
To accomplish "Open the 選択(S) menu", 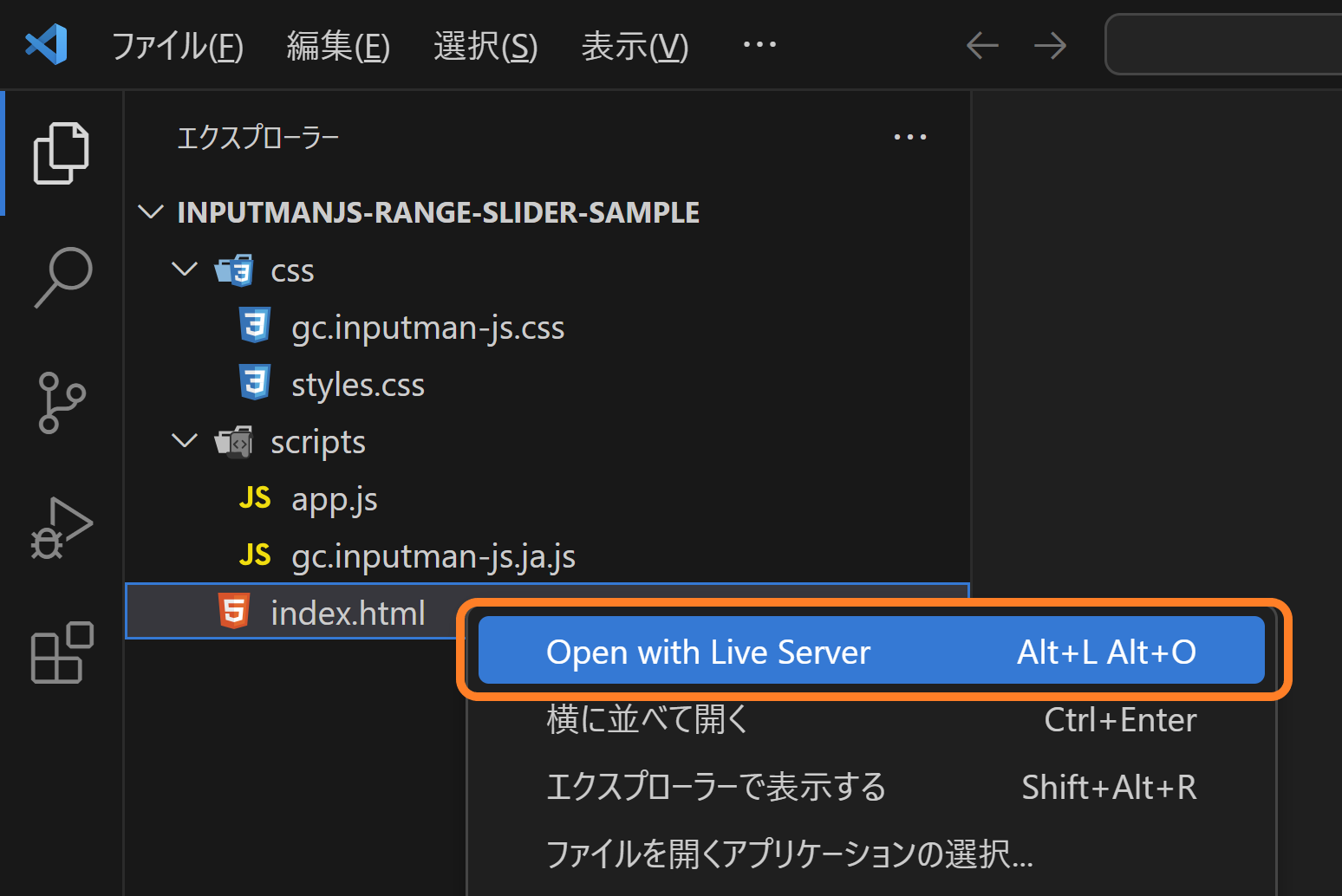I will coord(485,46).
